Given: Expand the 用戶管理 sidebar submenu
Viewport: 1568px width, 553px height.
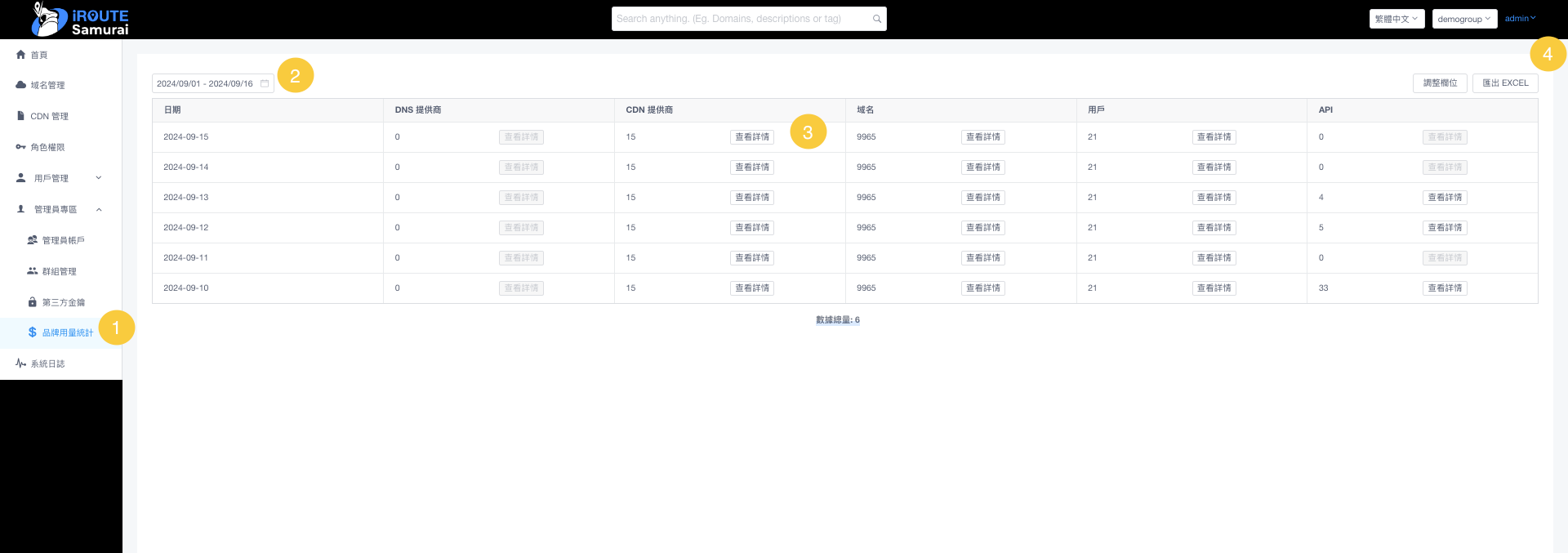Looking at the screenshot, I should click(99, 178).
